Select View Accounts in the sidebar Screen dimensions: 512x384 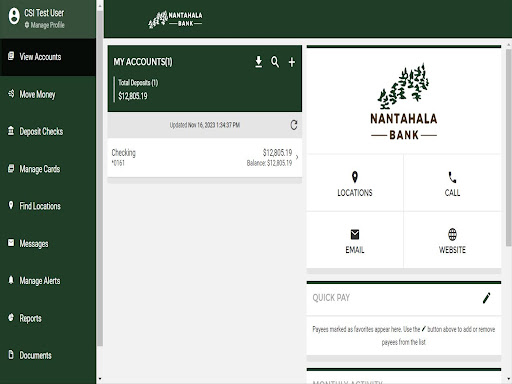(48, 57)
